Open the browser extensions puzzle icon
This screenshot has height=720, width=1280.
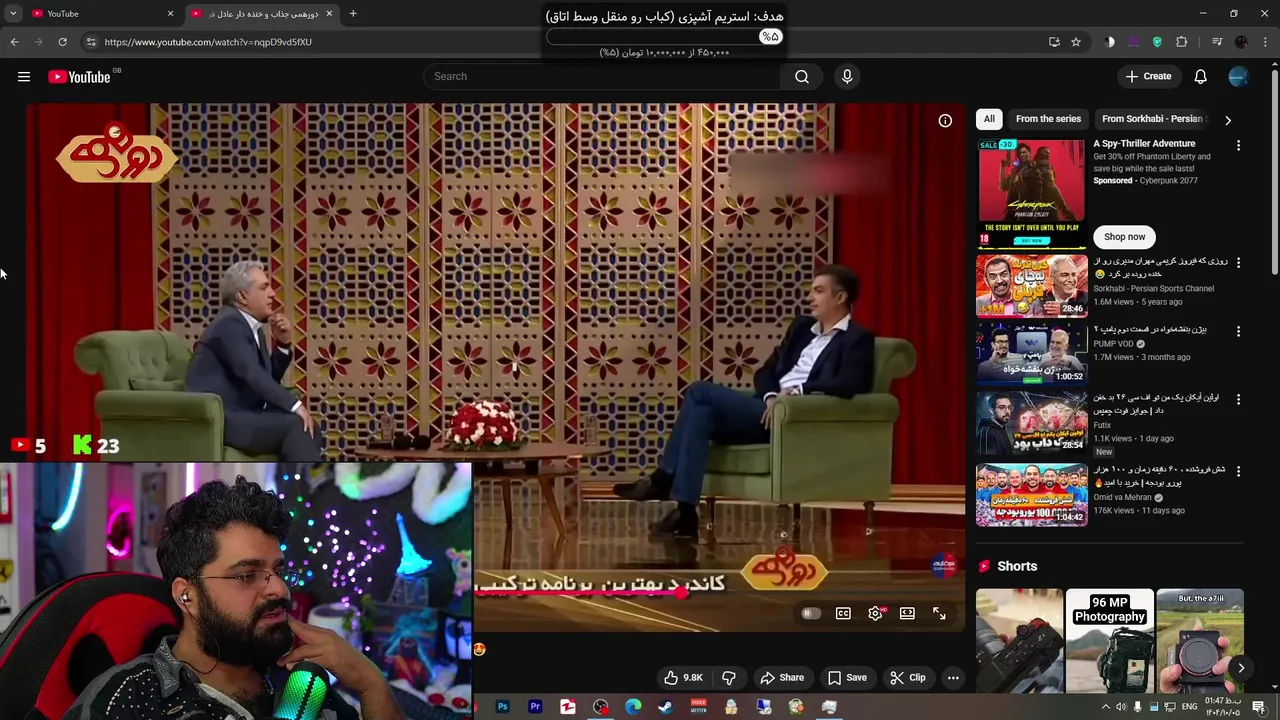tap(1182, 42)
